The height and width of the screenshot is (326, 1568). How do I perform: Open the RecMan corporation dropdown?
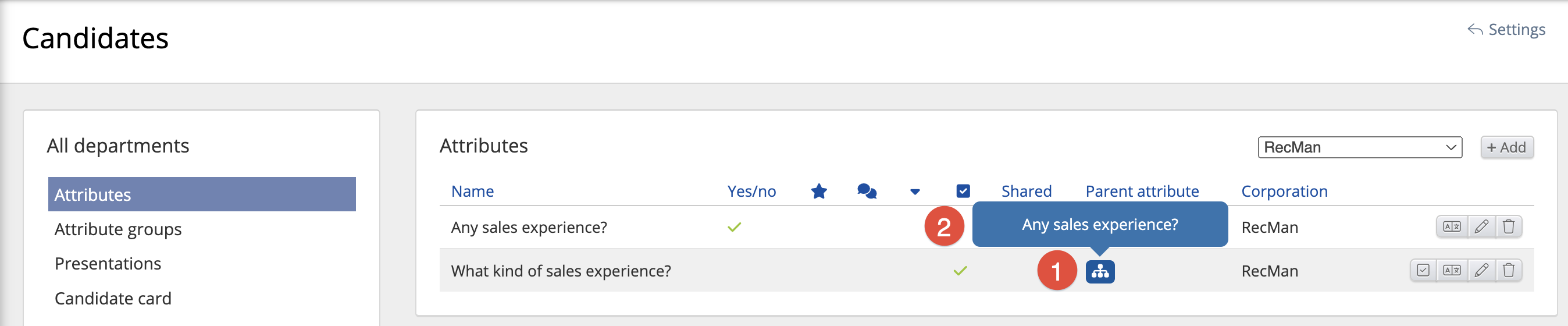point(1359,147)
